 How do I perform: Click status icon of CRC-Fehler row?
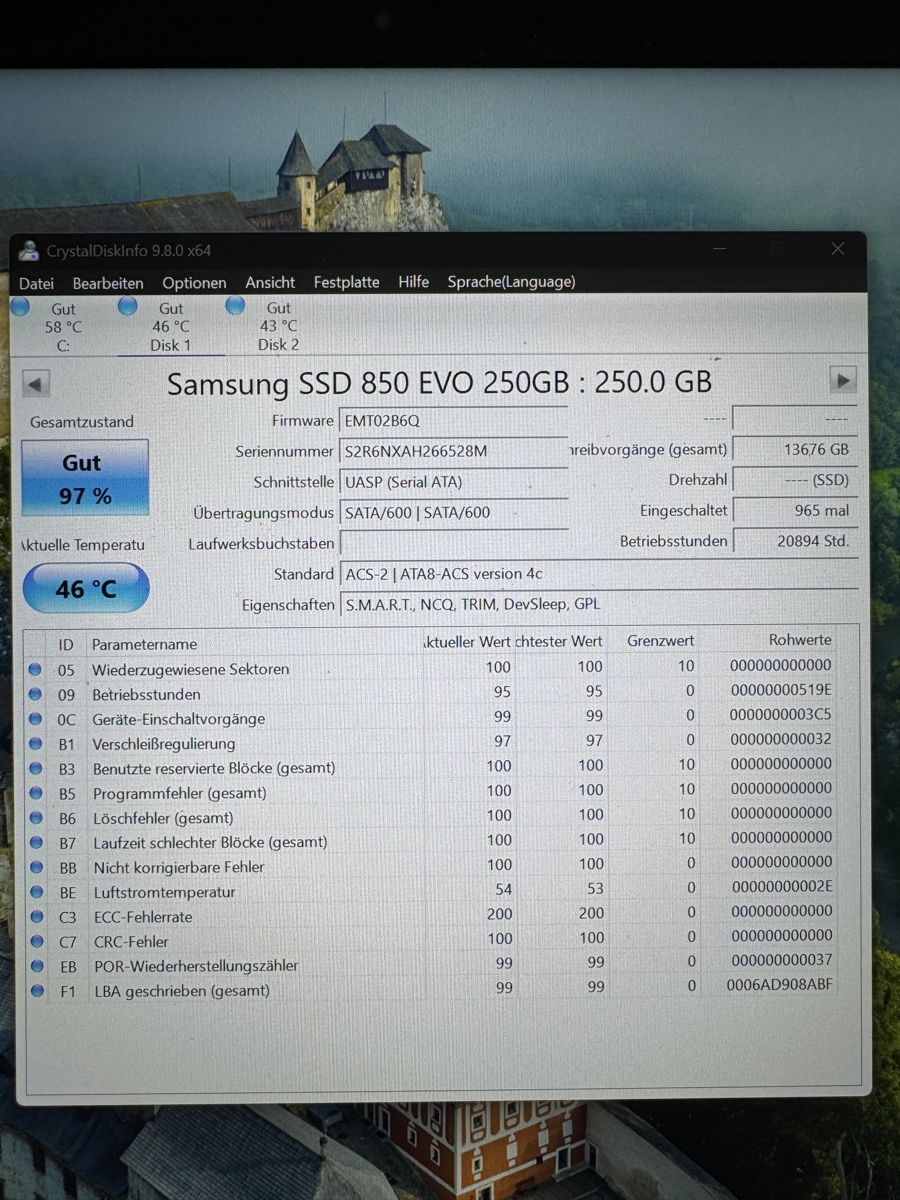click(x=36, y=941)
